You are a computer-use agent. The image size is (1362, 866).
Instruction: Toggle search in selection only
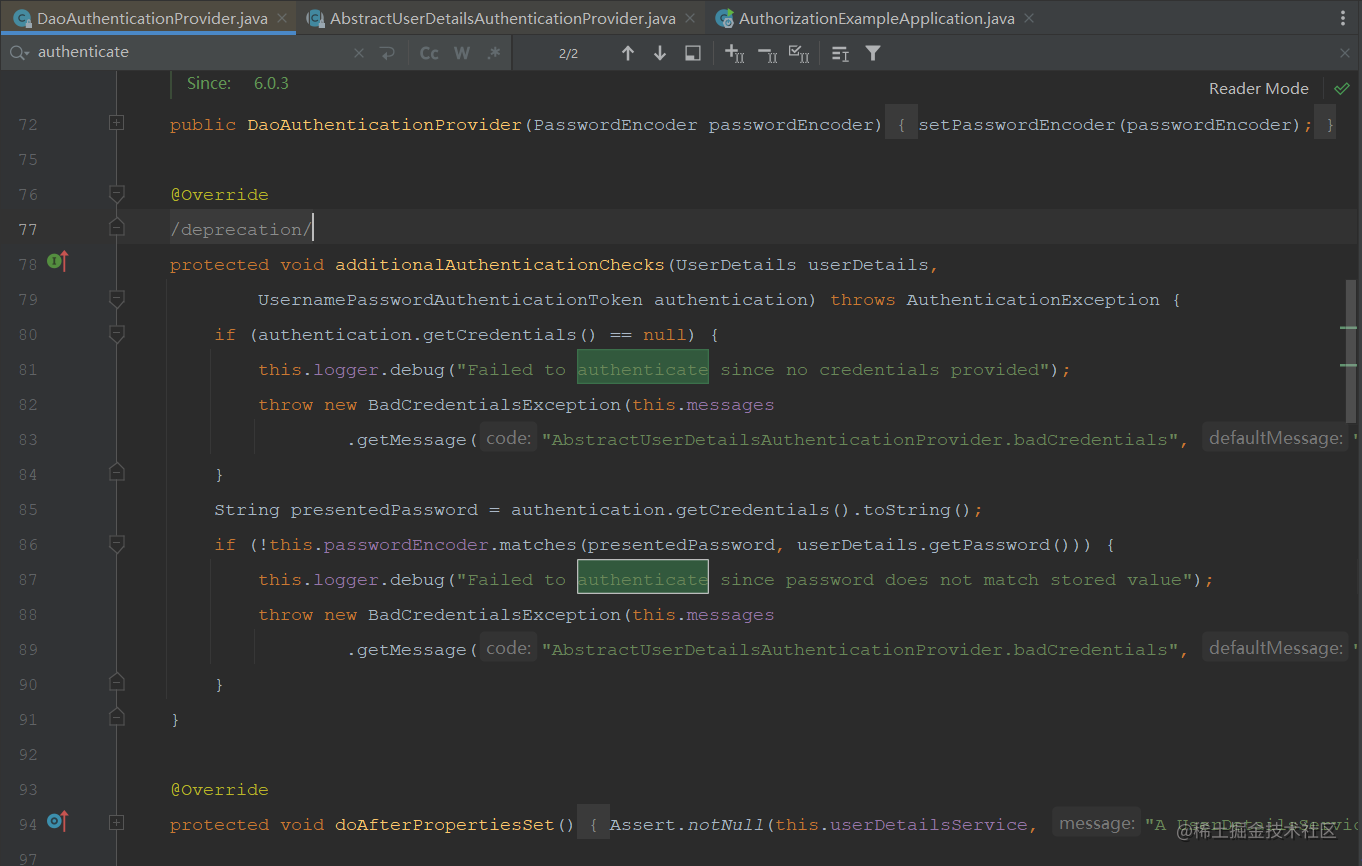pos(840,53)
